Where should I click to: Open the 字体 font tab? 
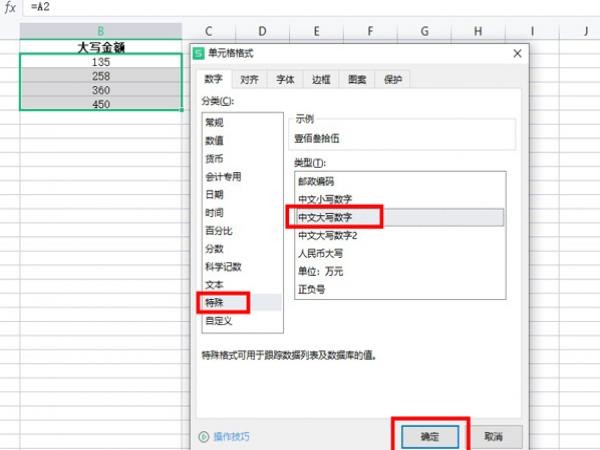click(285, 80)
